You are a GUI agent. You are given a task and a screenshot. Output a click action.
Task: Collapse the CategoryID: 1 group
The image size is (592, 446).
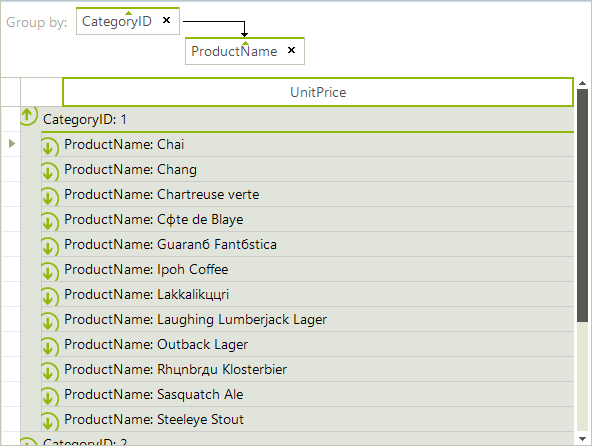[x=29, y=116]
